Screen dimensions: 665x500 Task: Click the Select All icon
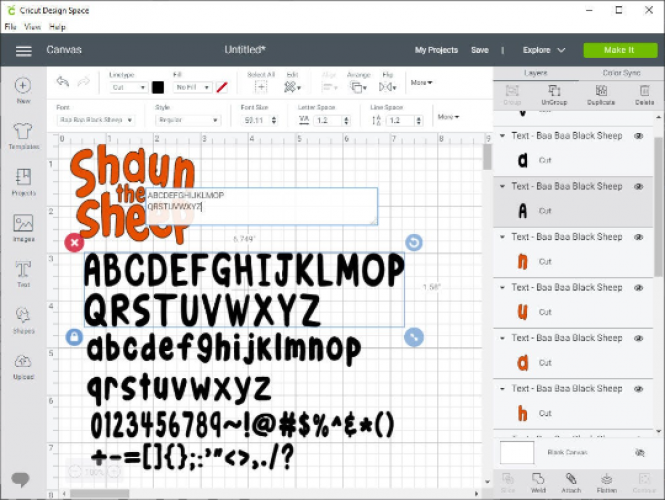[261, 87]
